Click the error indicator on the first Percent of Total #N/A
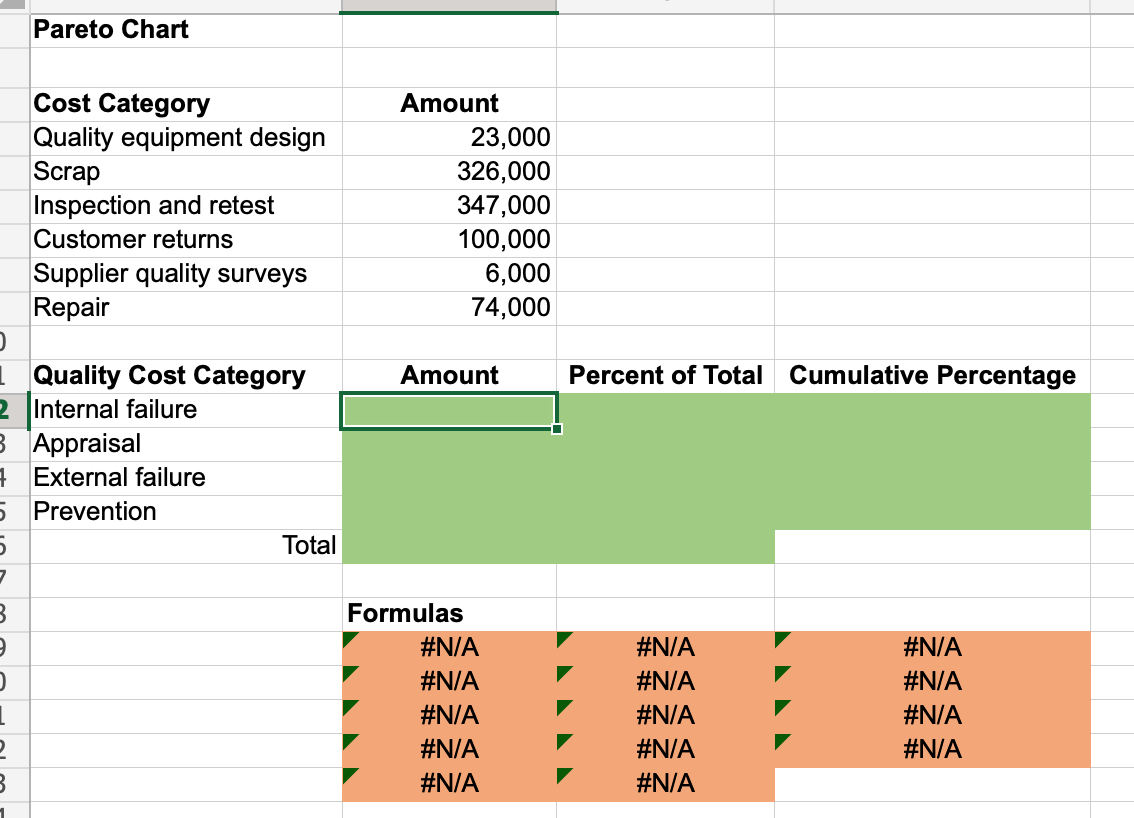The height and width of the screenshot is (818, 1134). pyautogui.click(x=566, y=640)
